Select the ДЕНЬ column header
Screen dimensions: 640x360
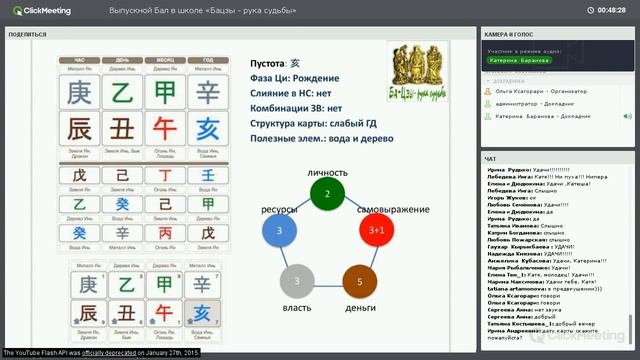tap(122, 60)
